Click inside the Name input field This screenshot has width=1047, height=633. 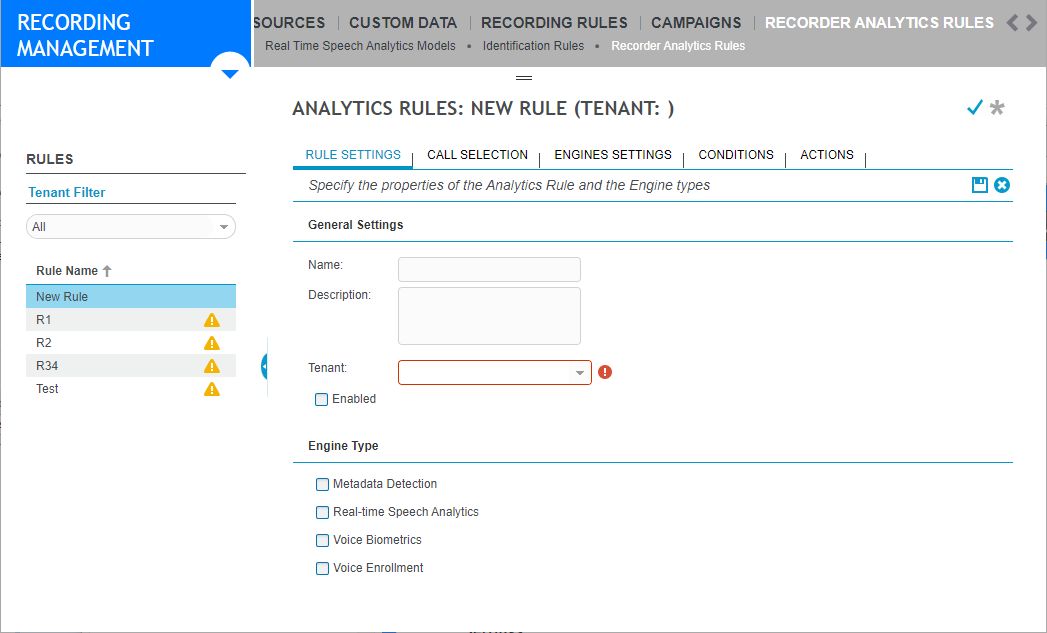489,269
